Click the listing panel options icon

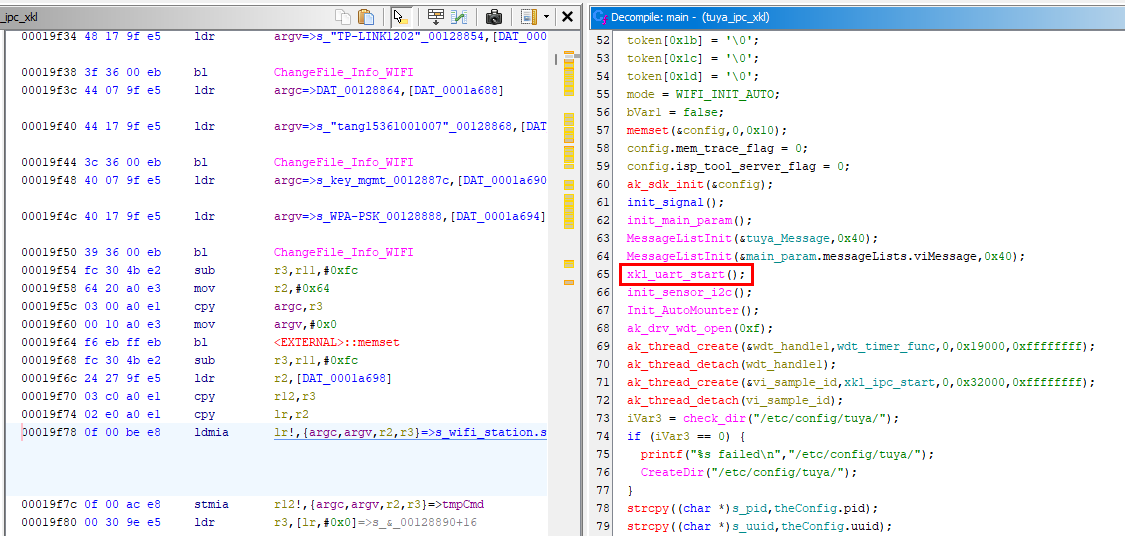pyautogui.click(x=526, y=17)
